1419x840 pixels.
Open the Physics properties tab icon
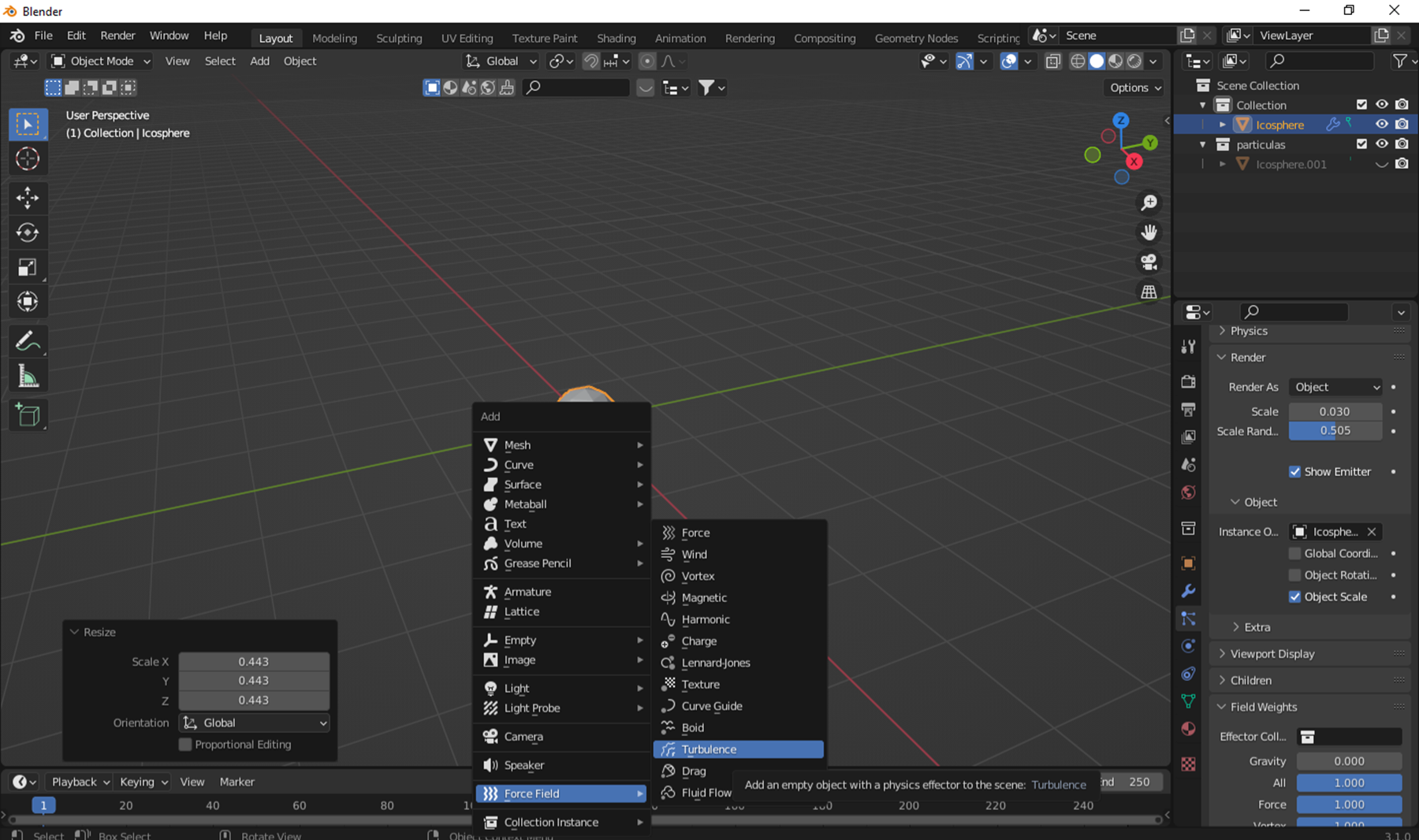pos(1188,646)
